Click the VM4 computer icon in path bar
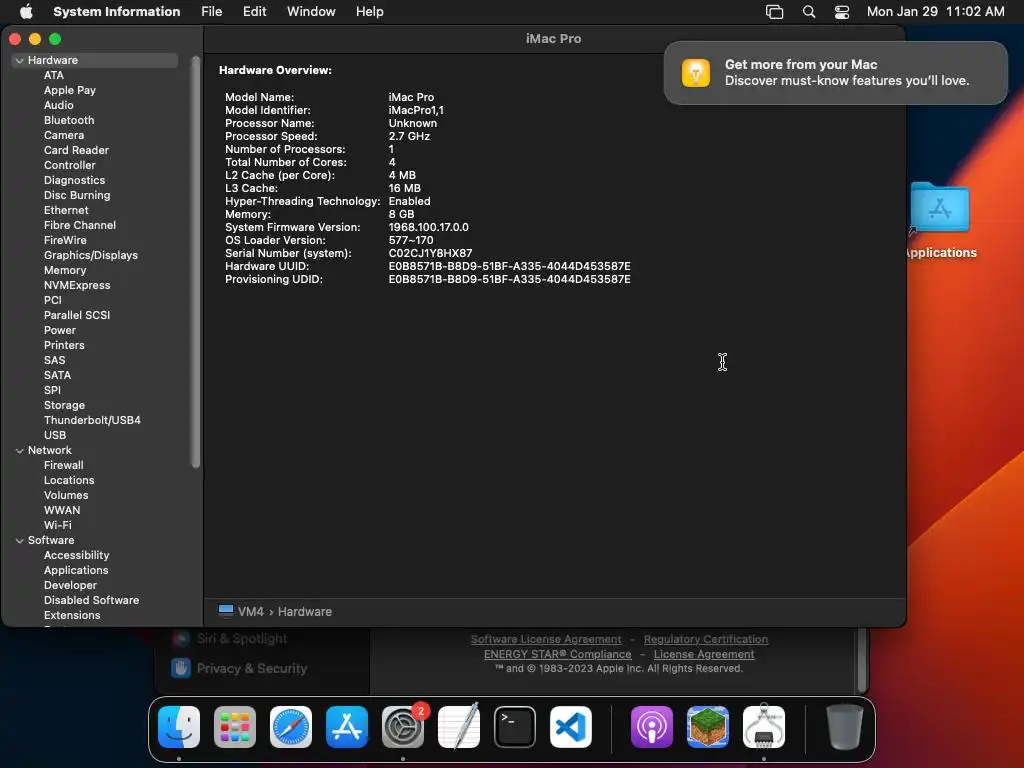 pos(226,611)
